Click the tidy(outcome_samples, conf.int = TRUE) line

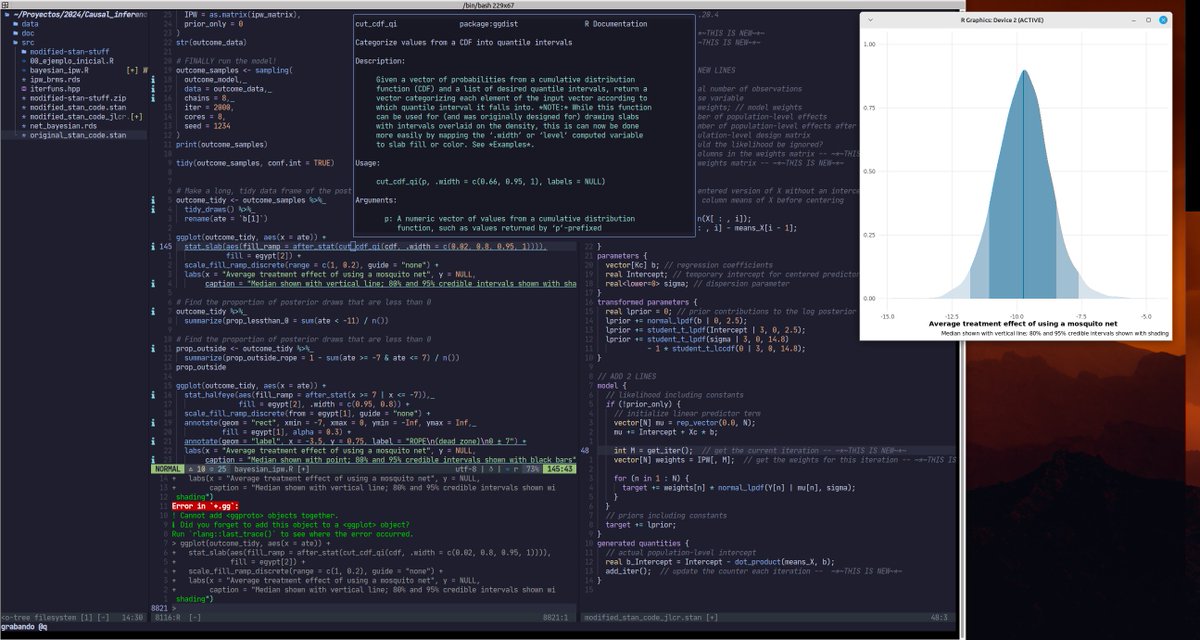255,163
